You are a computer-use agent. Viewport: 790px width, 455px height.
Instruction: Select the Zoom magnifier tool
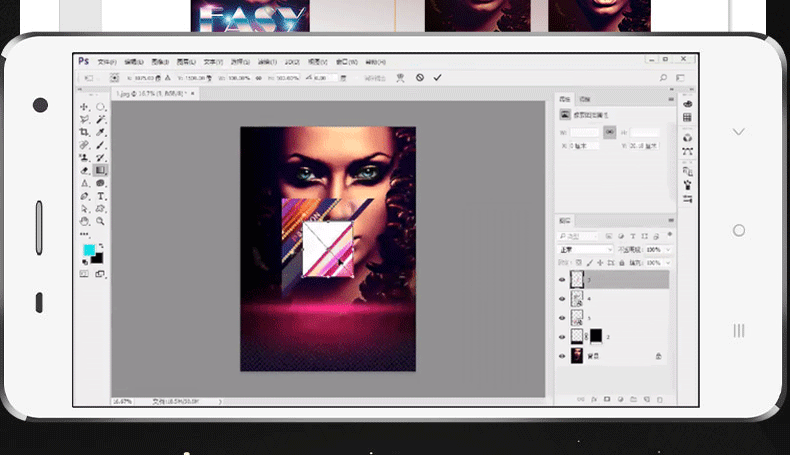coord(101,221)
